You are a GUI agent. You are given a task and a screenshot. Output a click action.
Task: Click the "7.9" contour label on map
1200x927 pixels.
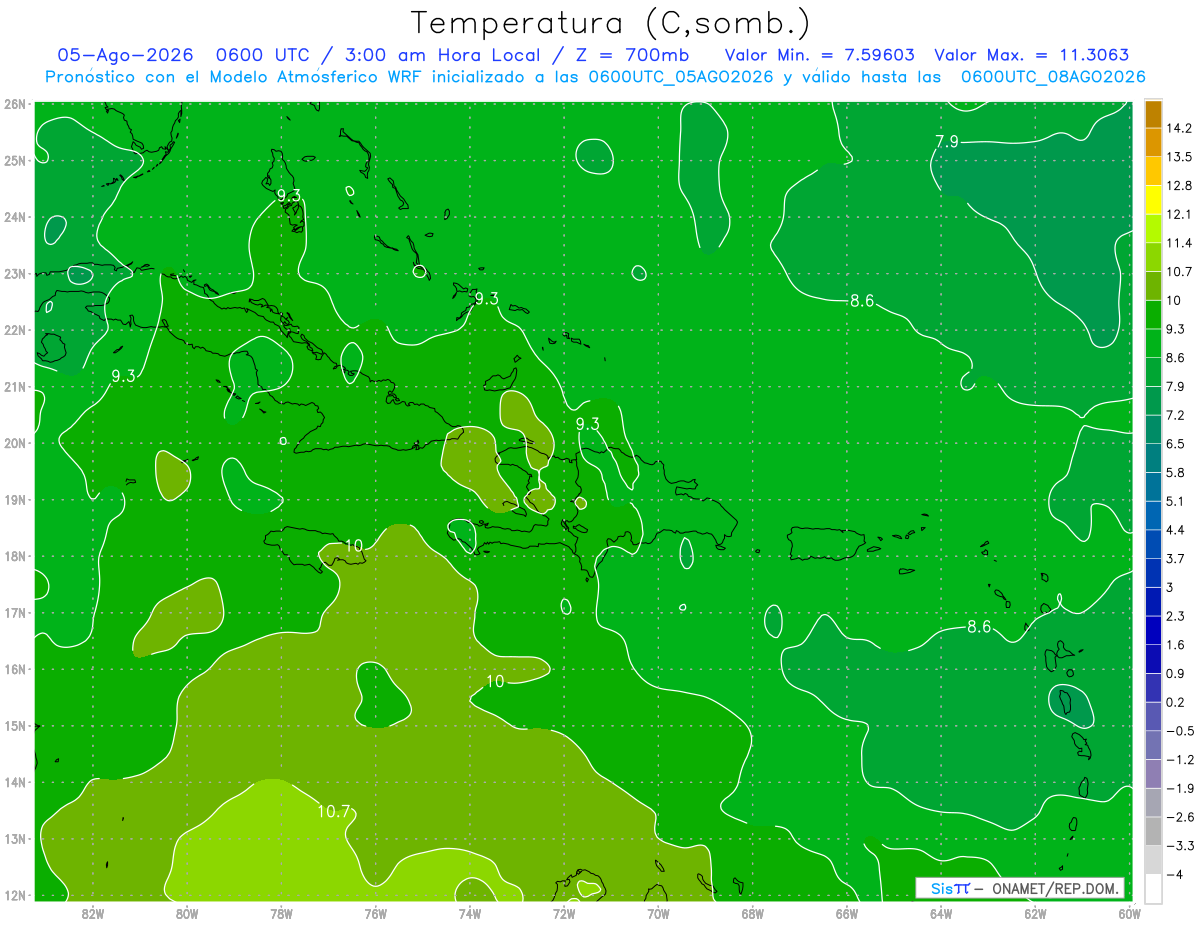(x=947, y=142)
